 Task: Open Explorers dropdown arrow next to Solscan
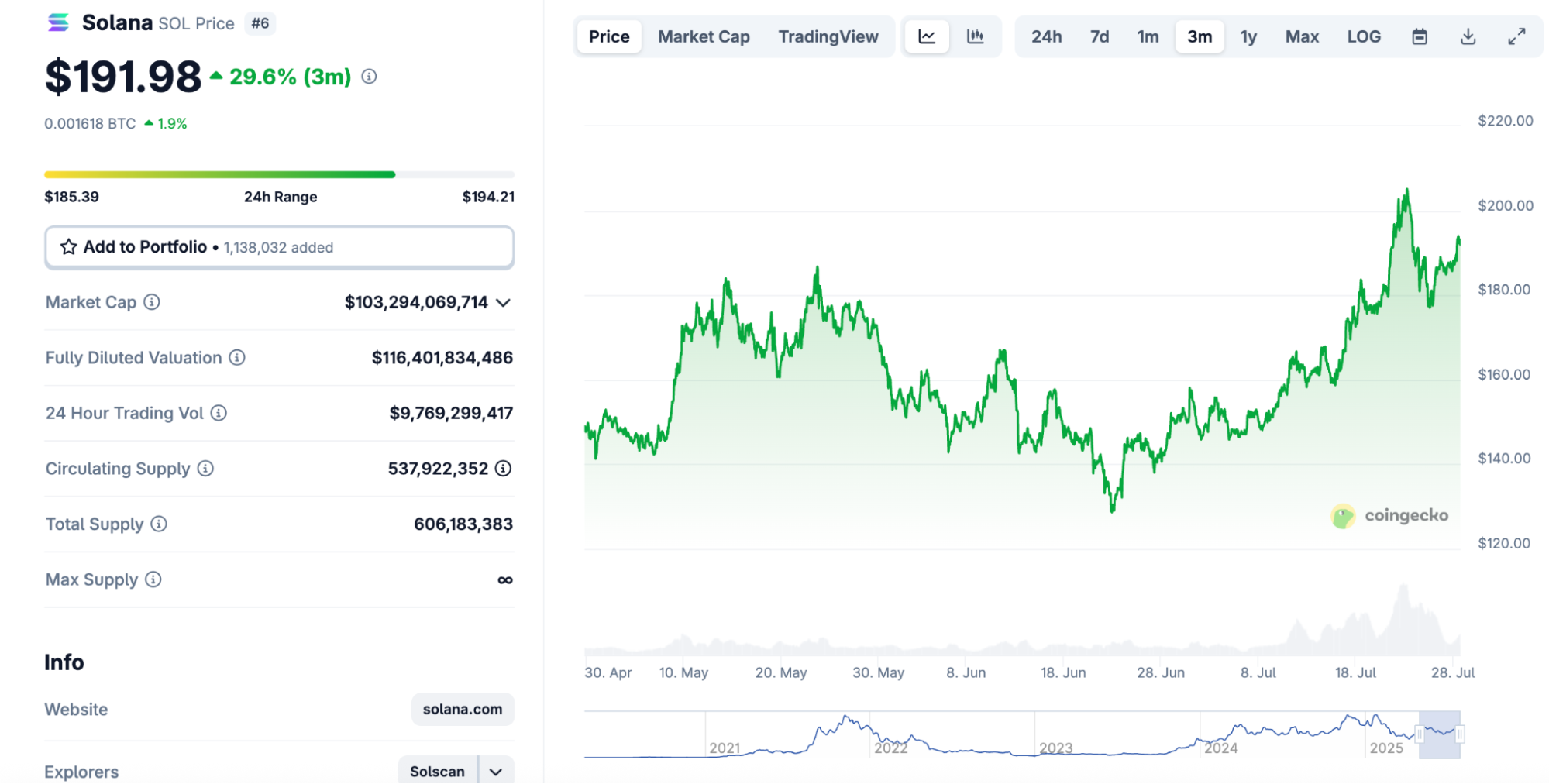pyautogui.click(x=496, y=772)
